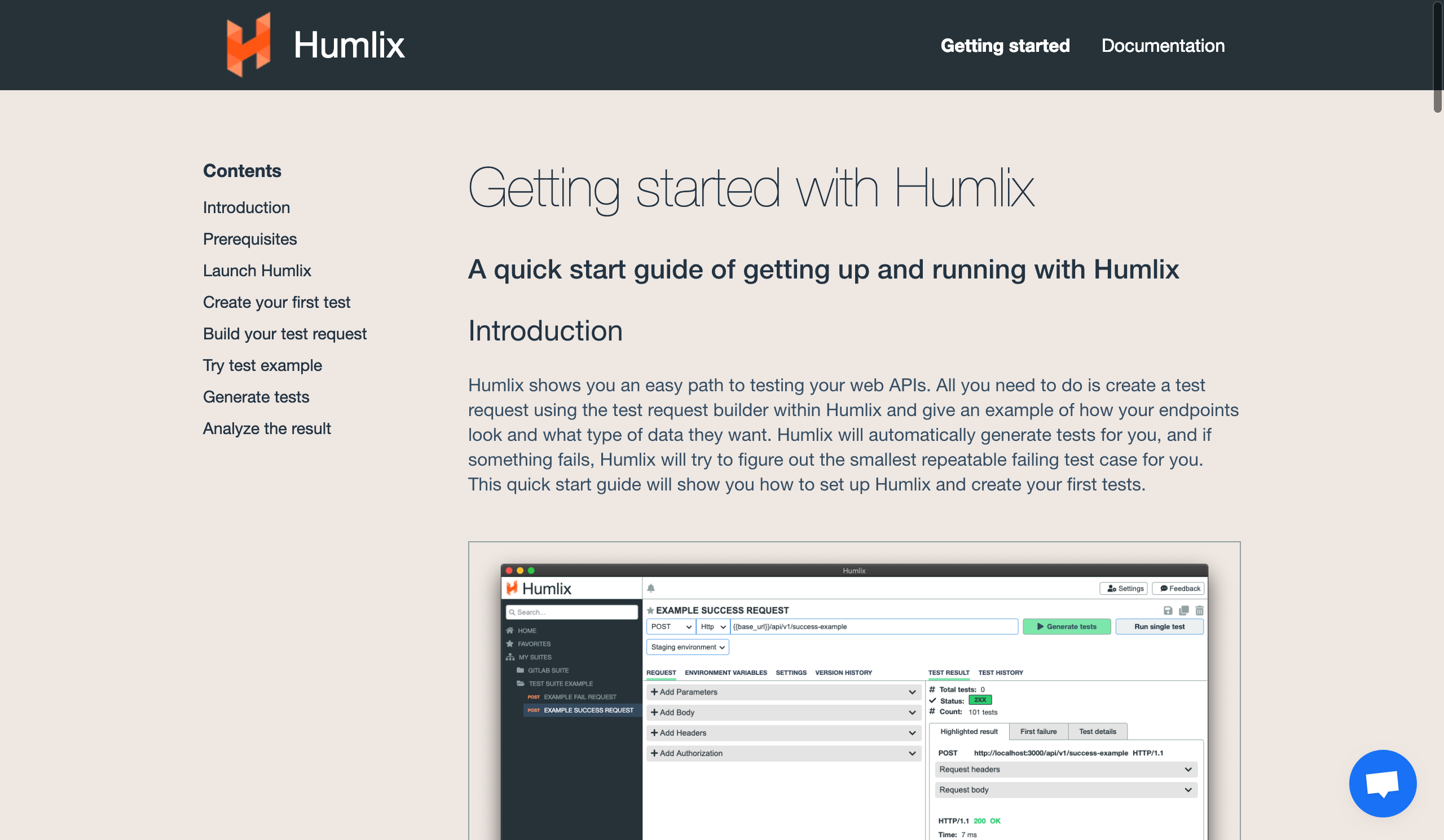This screenshot has height=840, width=1444.
Task: Switch to ENVIRONMENT VARIABLES tab
Action: (725, 673)
